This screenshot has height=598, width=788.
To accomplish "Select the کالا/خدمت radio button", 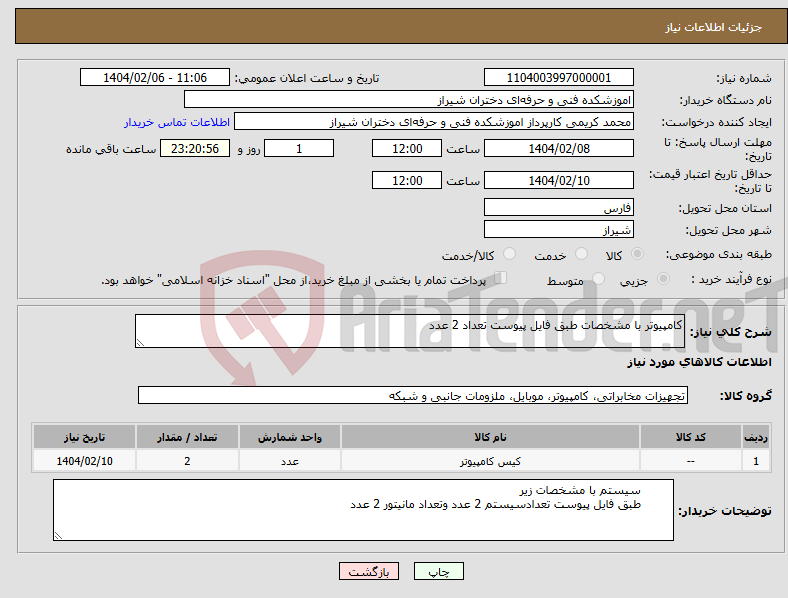I will [510, 254].
